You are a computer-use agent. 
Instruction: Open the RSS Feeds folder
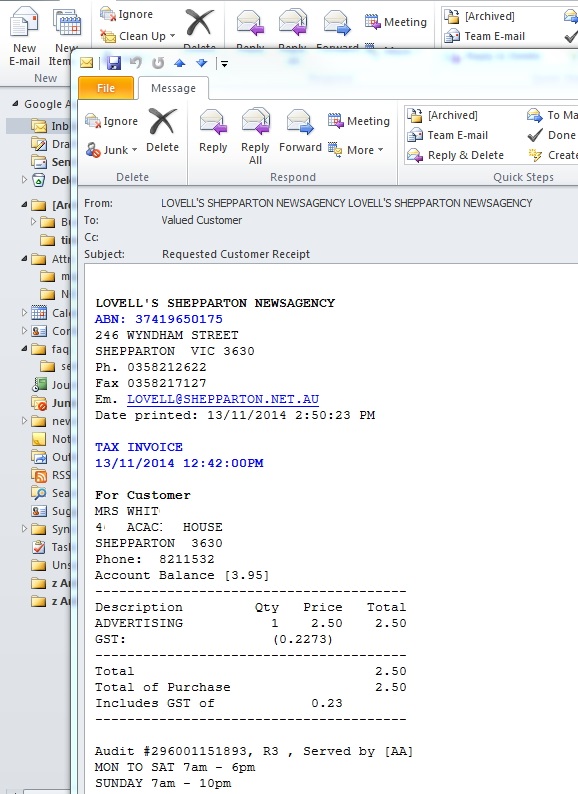[x=50, y=475]
